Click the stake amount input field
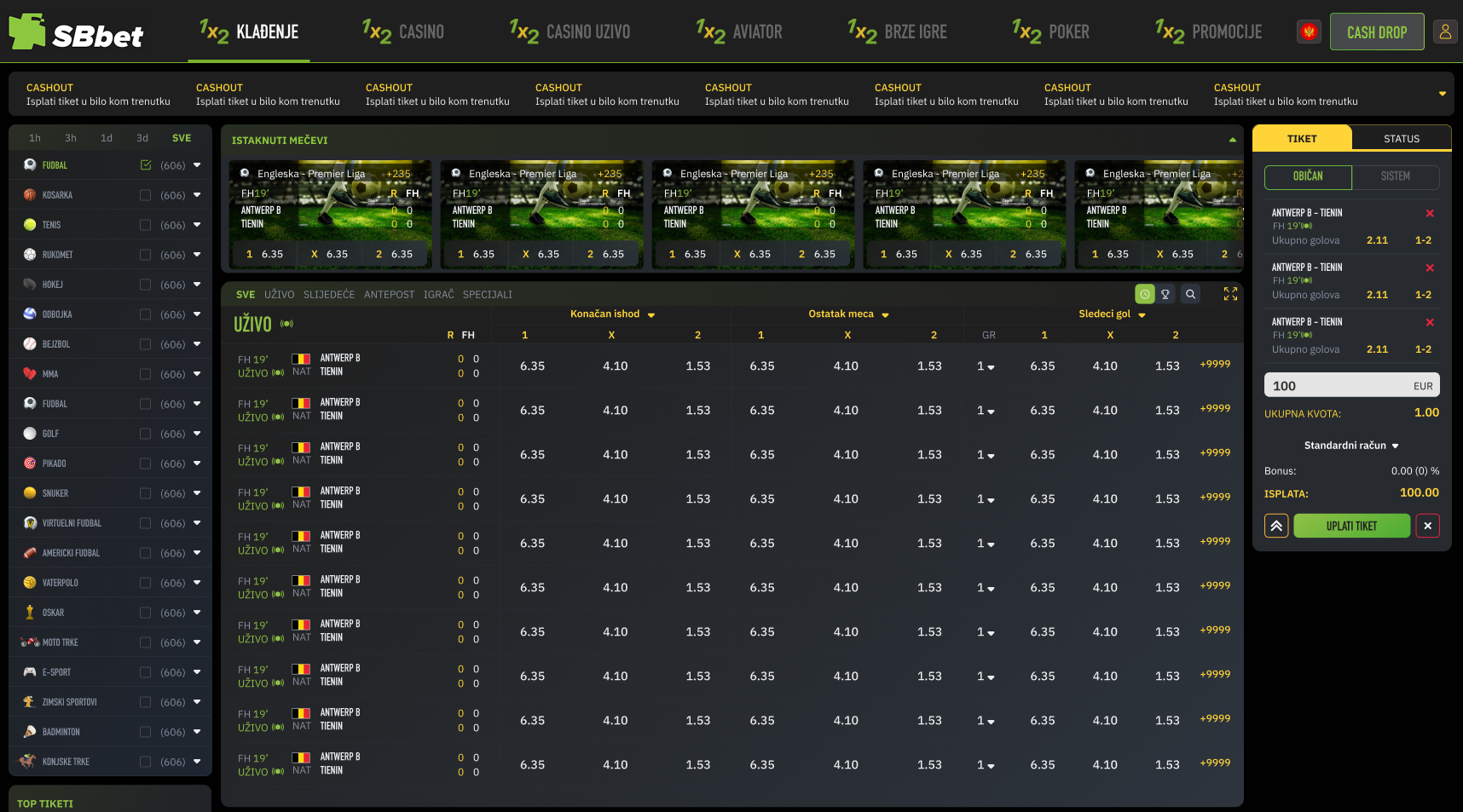Image resolution: width=1463 pixels, height=812 pixels. tap(1339, 386)
